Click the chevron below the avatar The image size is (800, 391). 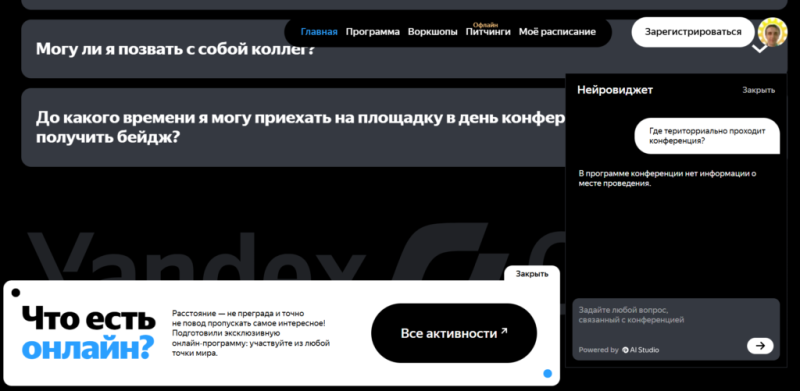(x=760, y=49)
